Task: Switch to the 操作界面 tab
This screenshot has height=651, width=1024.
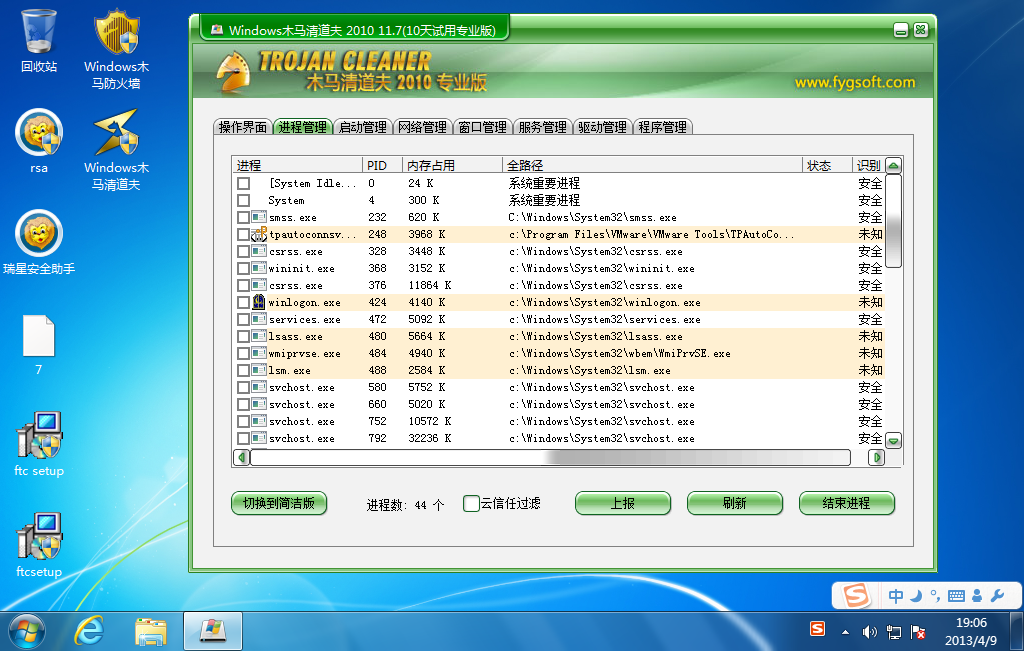Action: [243, 127]
